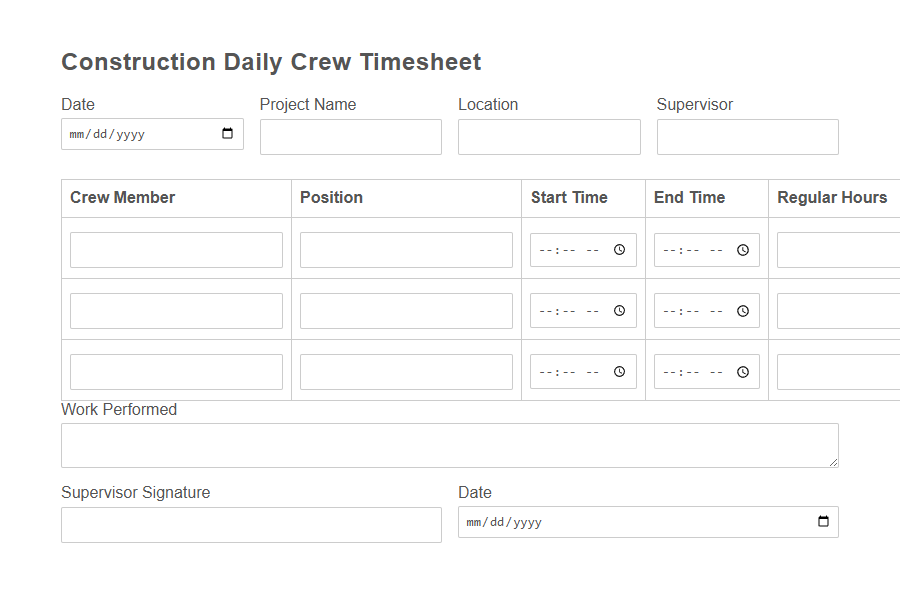Viewport: 900px width, 607px height.
Task: Focus the first Crew Member input box
Action: [176, 249]
